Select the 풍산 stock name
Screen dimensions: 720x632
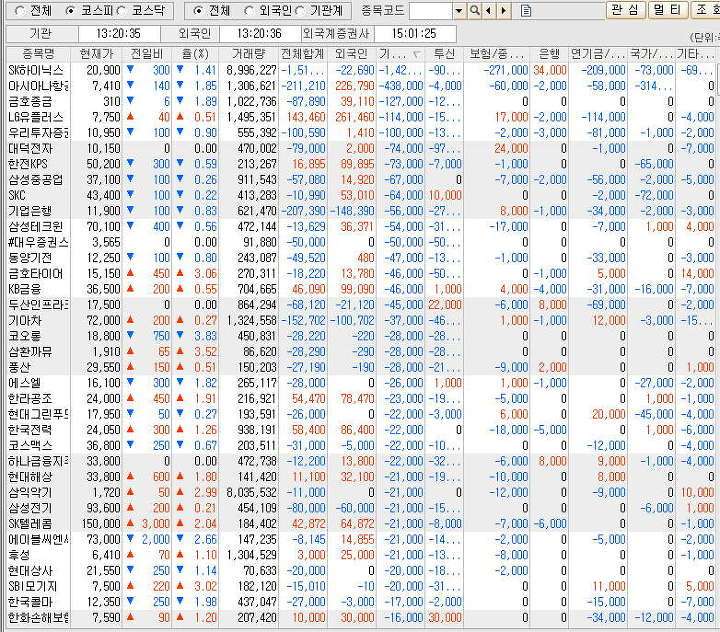[x=19, y=367]
